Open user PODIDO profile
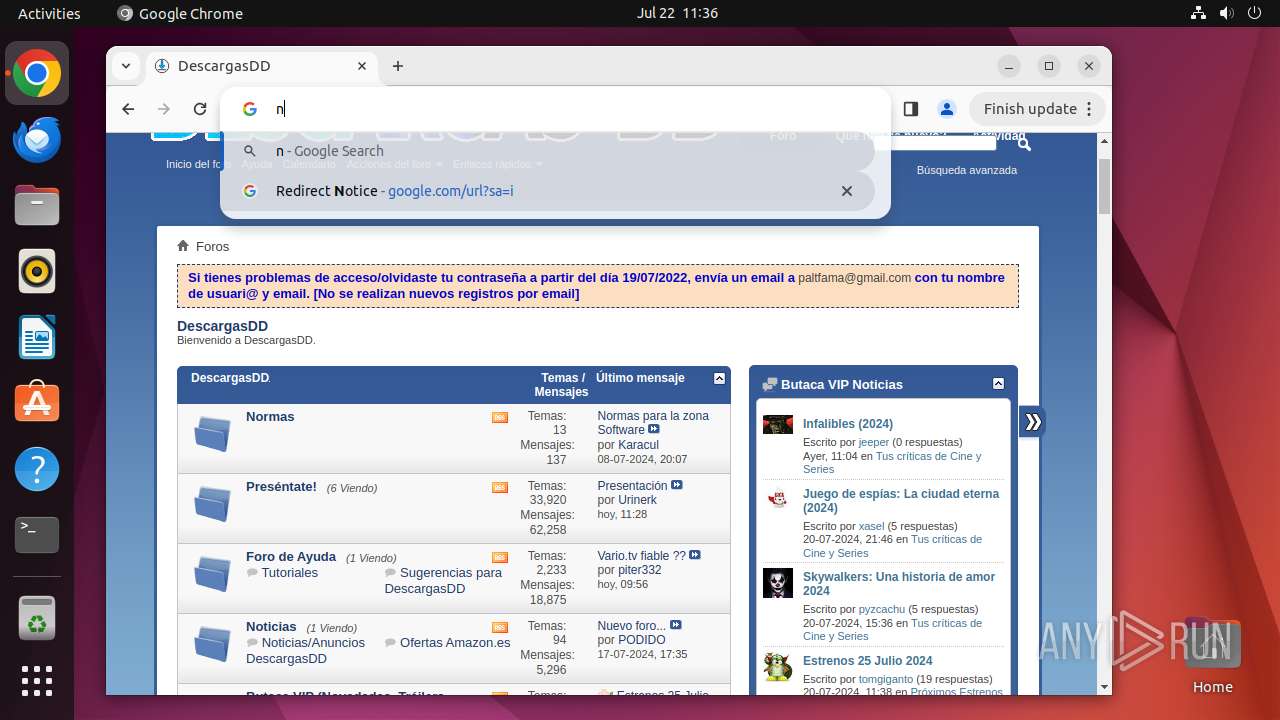 click(642, 640)
